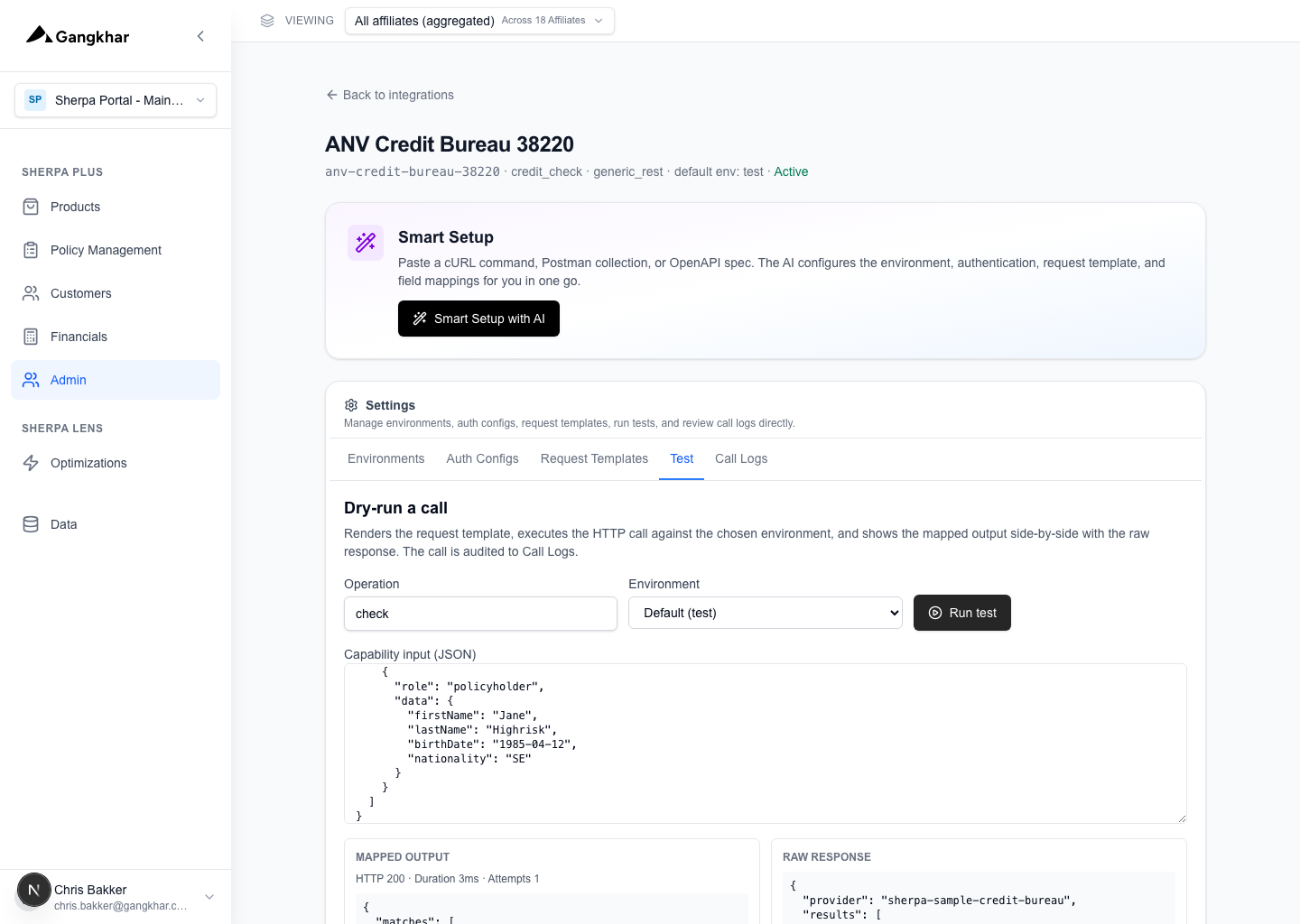Viewport: 1300px width, 924px height.
Task: Open the Auth Configs tab
Action: tap(482, 458)
